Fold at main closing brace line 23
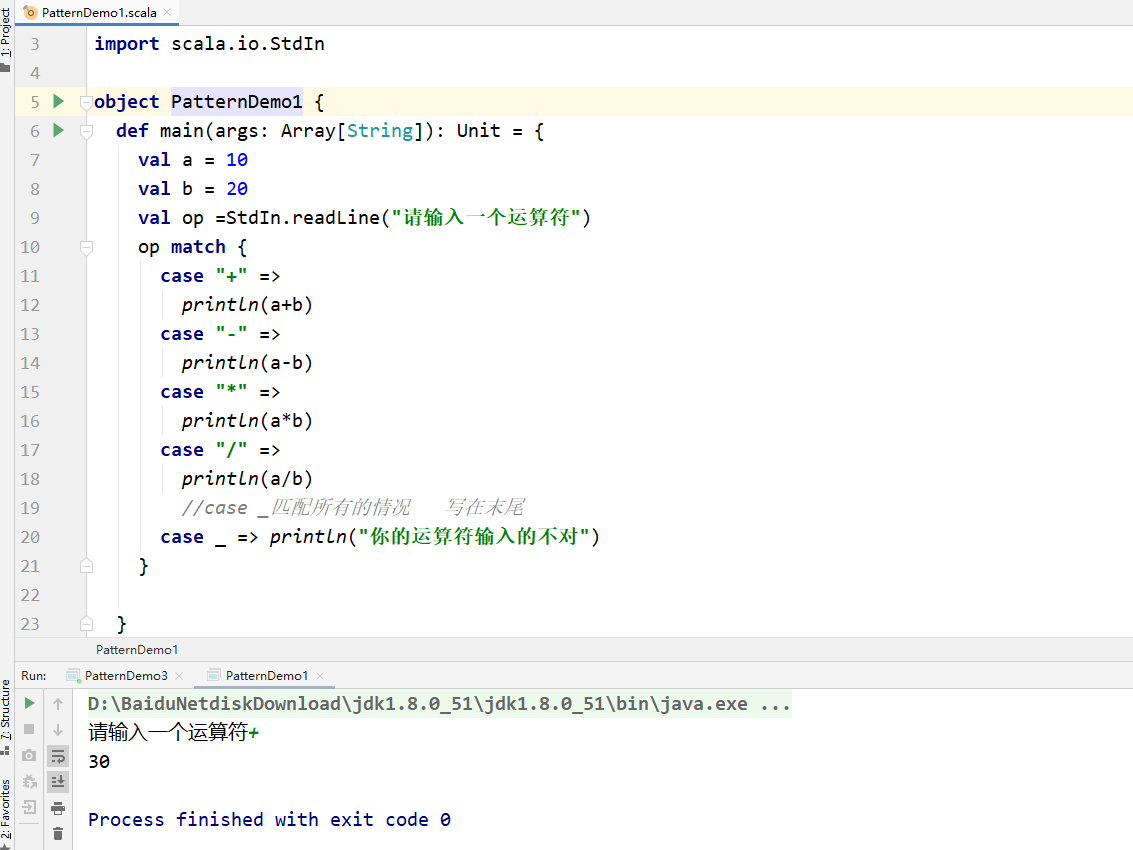The height and width of the screenshot is (850, 1133). coord(86,624)
